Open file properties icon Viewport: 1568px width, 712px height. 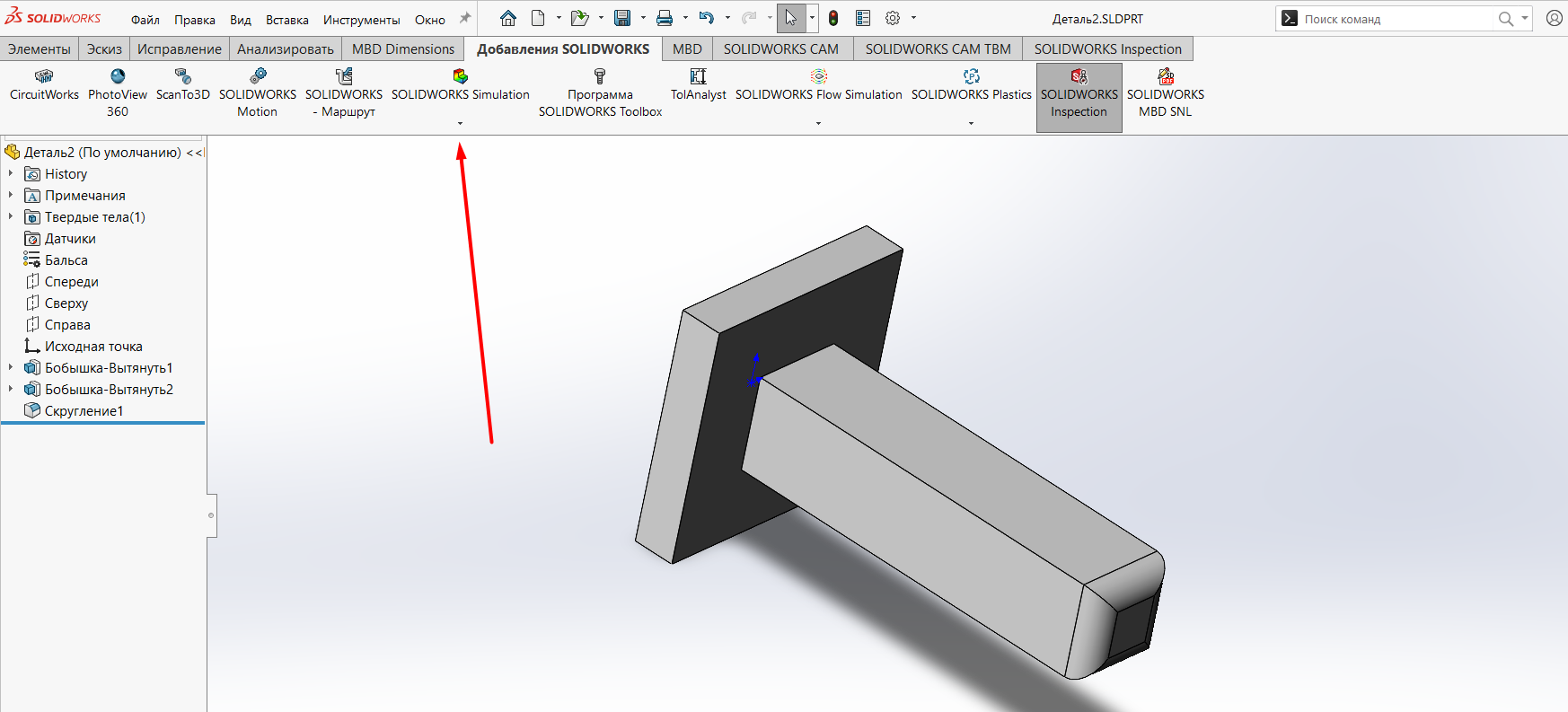[863, 18]
